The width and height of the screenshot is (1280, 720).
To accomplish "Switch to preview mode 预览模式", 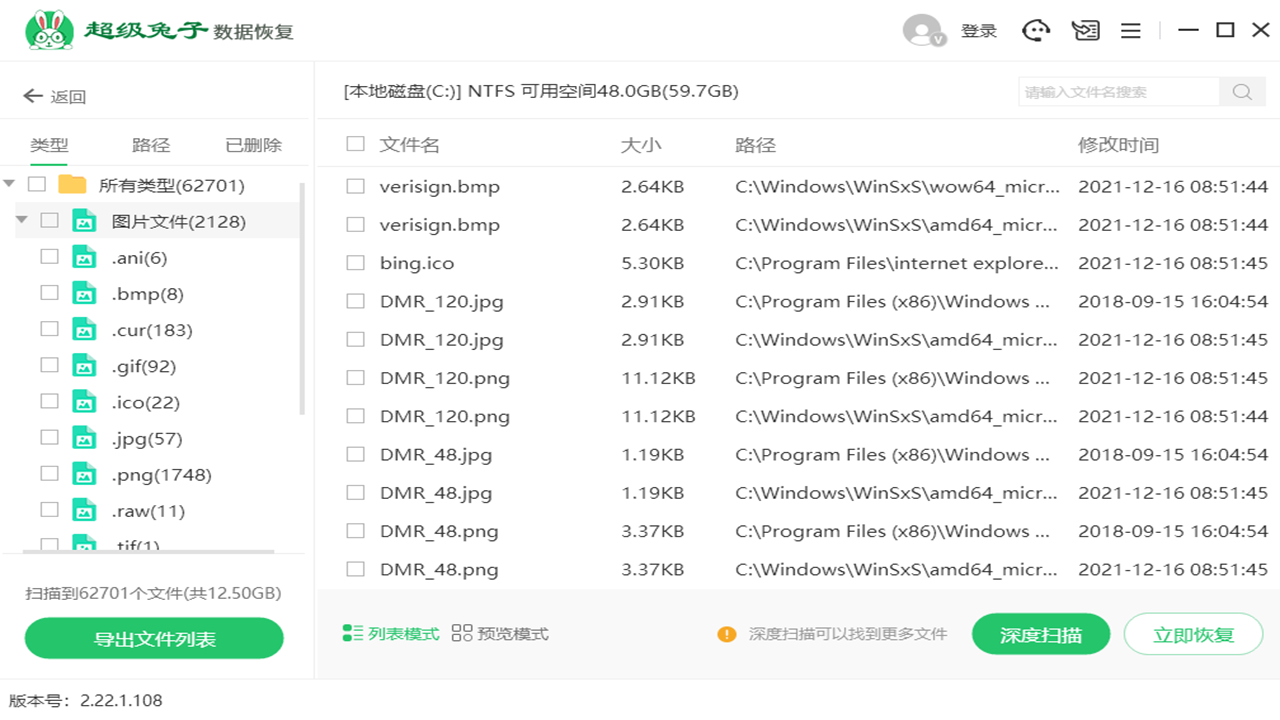I will 500,634.
